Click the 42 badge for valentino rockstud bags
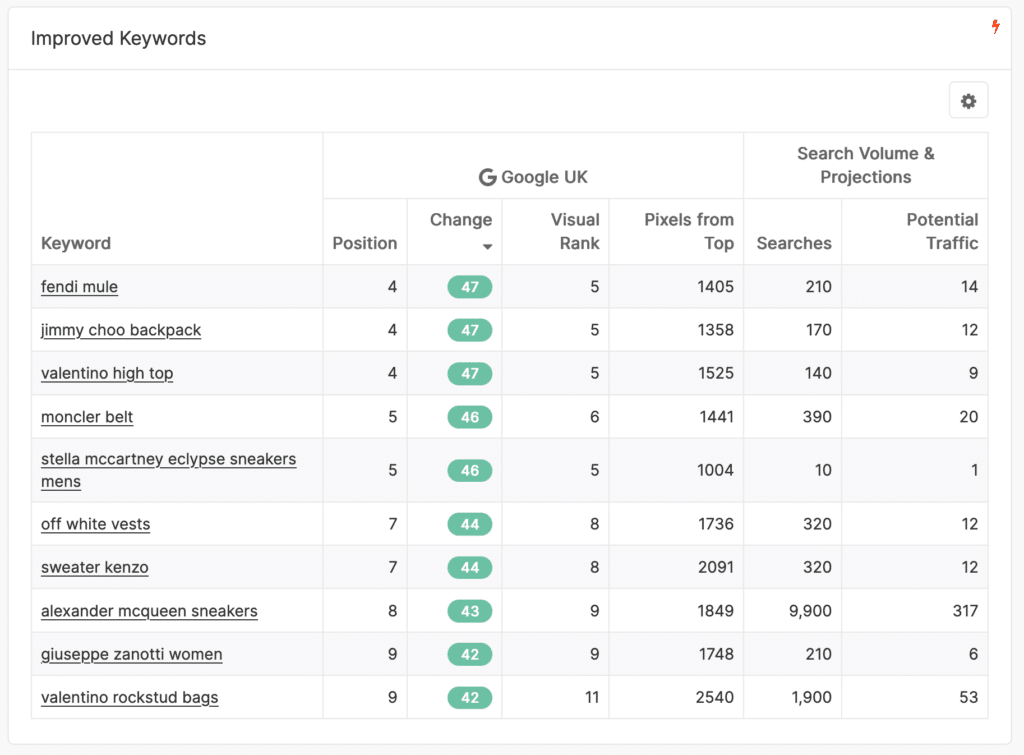This screenshot has width=1024, height=755. click(x=470, y=697)
